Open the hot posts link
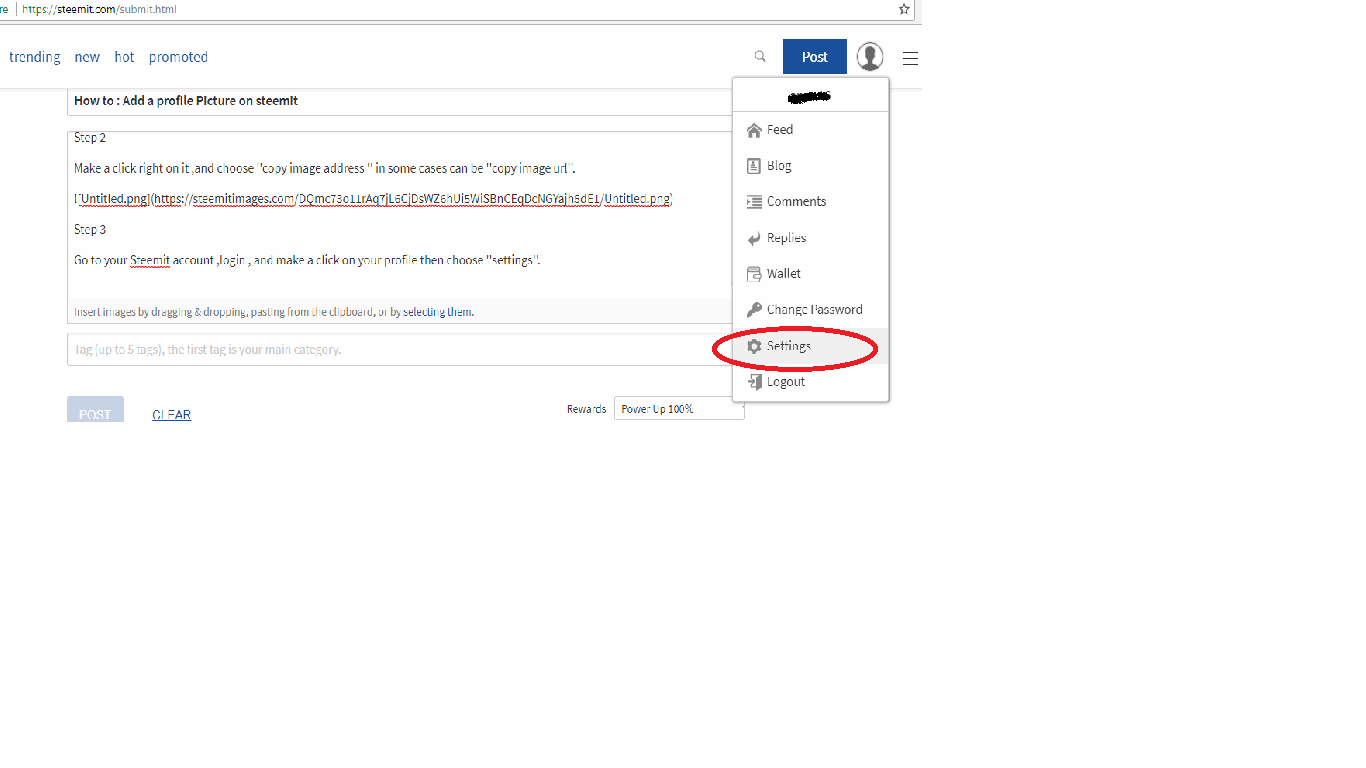 tap(124, 57)
